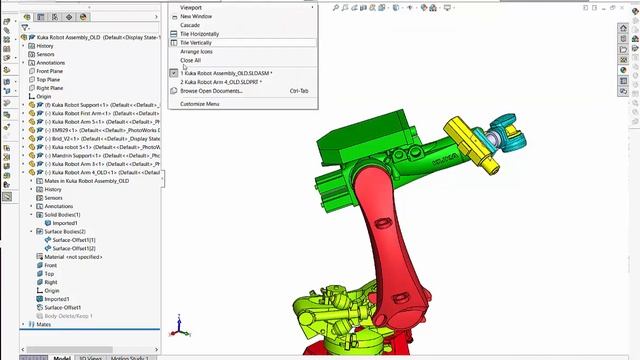Click Zoom to Fit magnifier icon

(336, 8)
